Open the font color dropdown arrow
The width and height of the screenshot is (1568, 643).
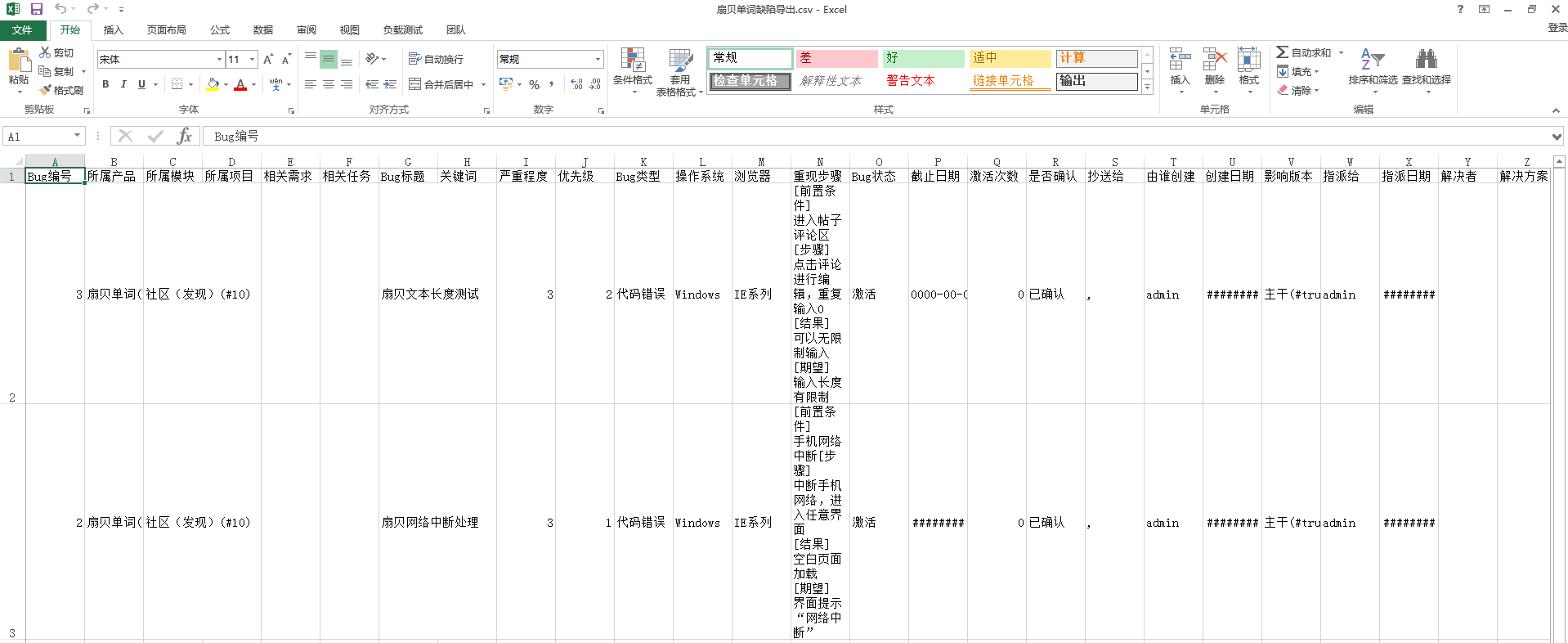click(x=253, y=84)
